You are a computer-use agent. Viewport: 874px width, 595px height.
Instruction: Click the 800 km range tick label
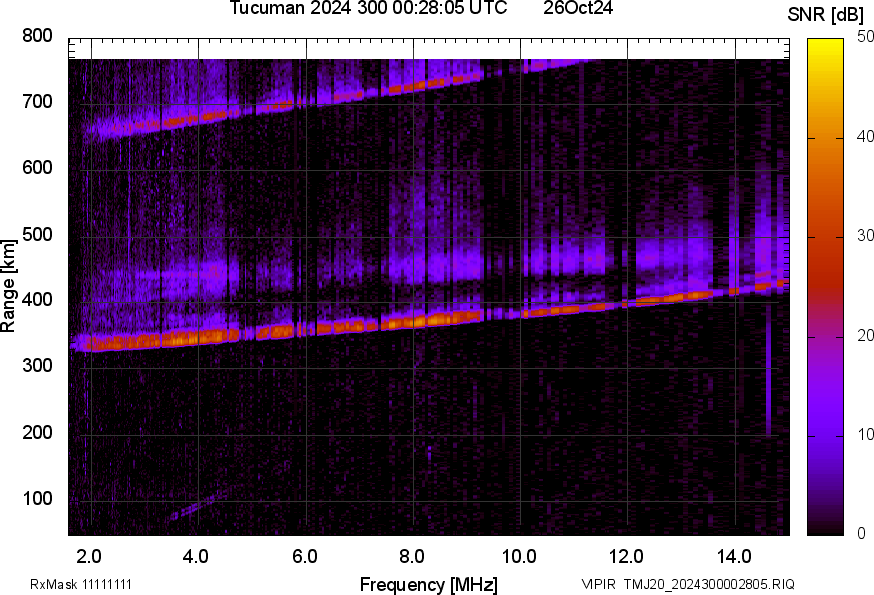(37, 36)
